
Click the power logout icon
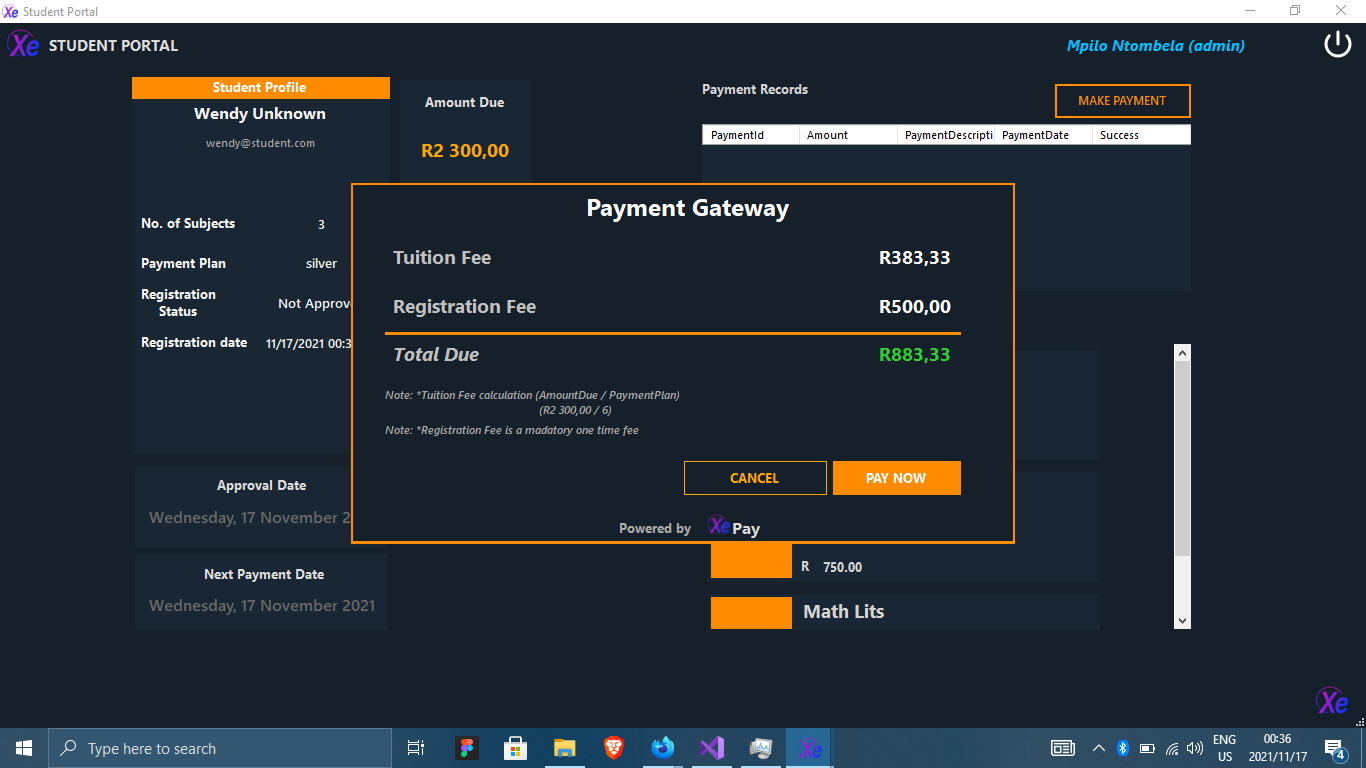[x=1337, y=44]
